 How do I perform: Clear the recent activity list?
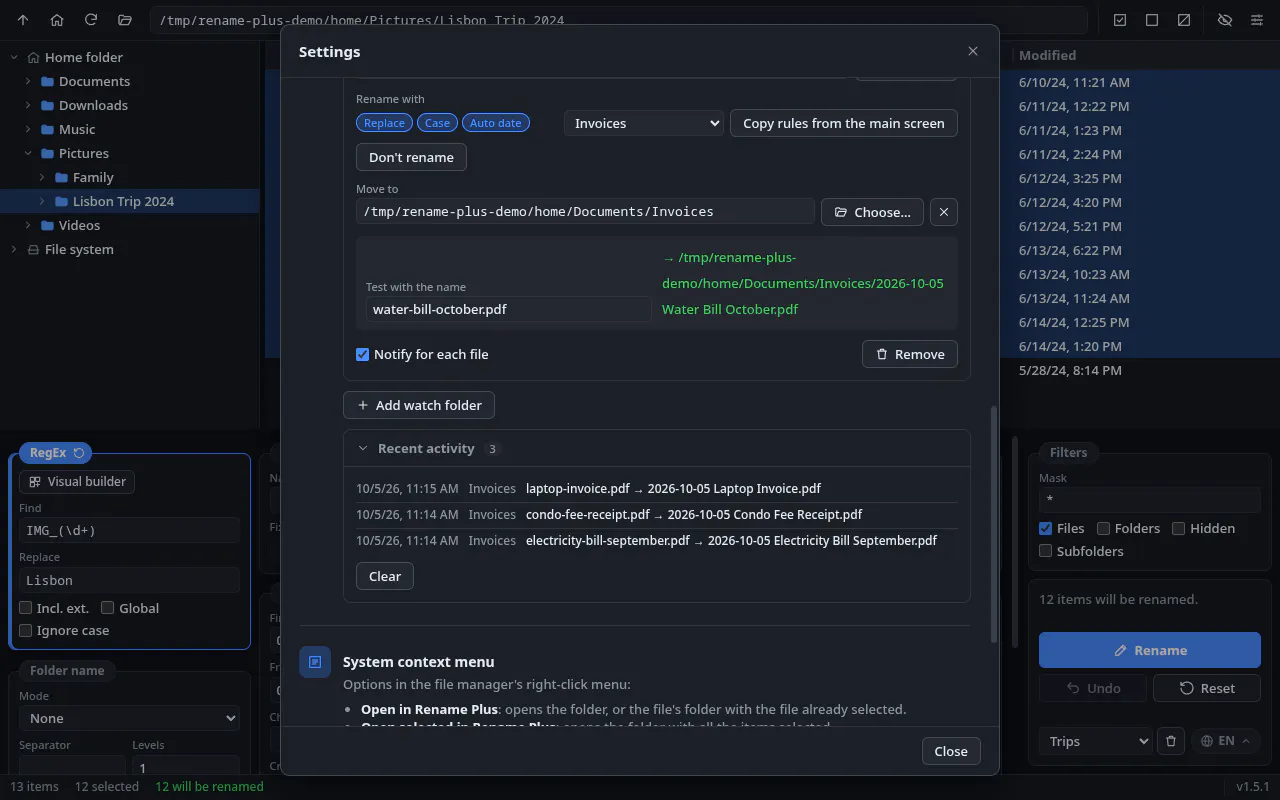[385, 576]
